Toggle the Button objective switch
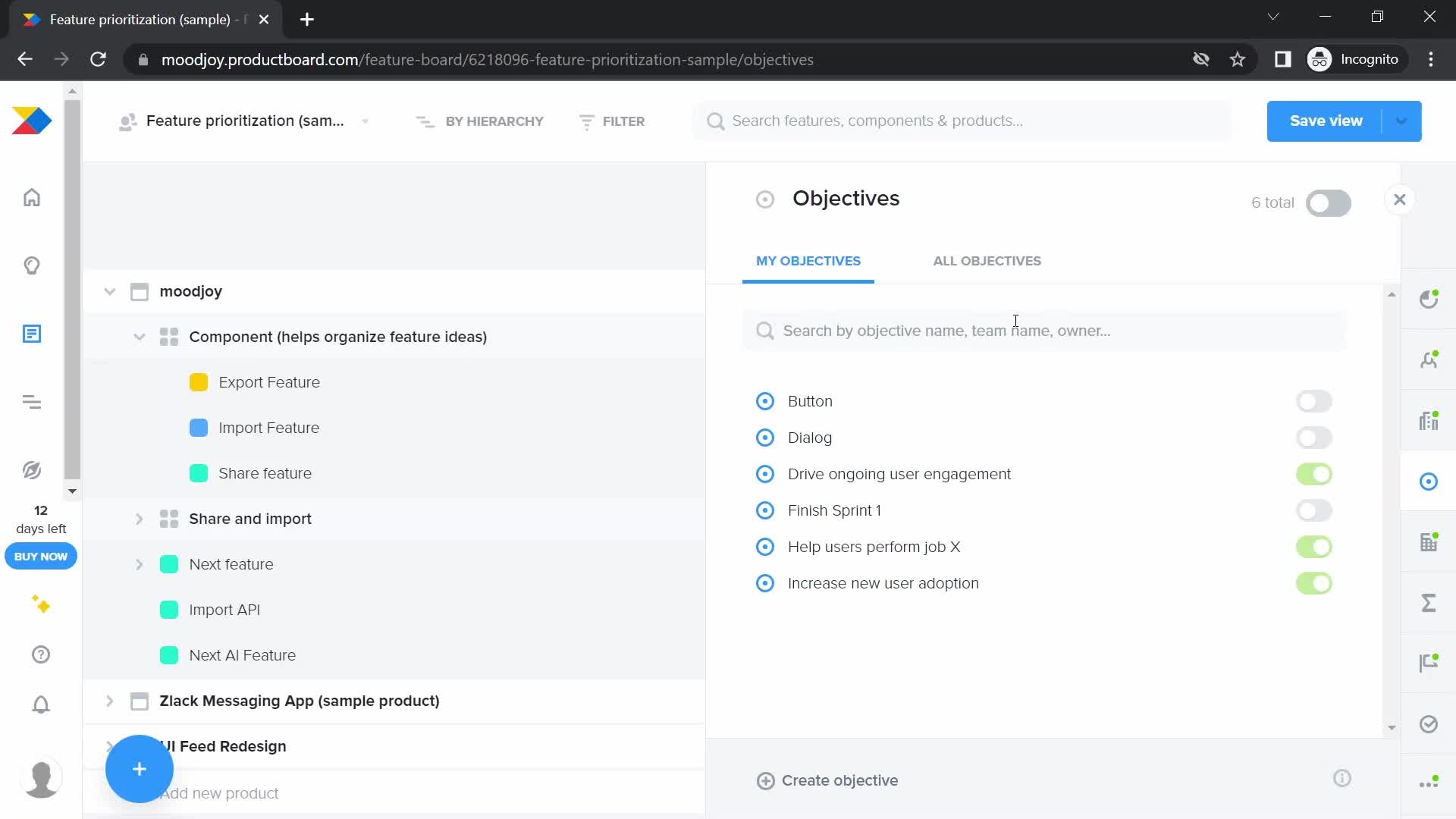Image resolution: width=1456 pixels, height=819 pixels. point(1314,401)
